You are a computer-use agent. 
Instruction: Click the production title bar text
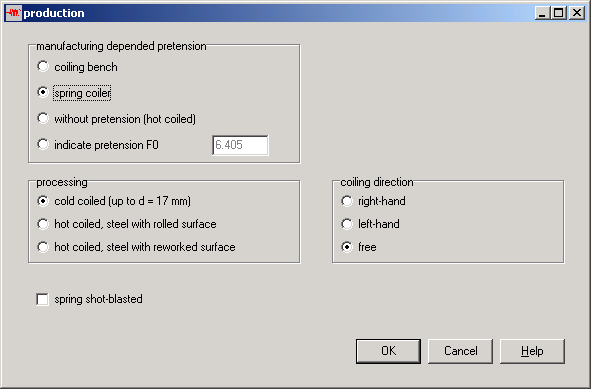pos(54,13)
